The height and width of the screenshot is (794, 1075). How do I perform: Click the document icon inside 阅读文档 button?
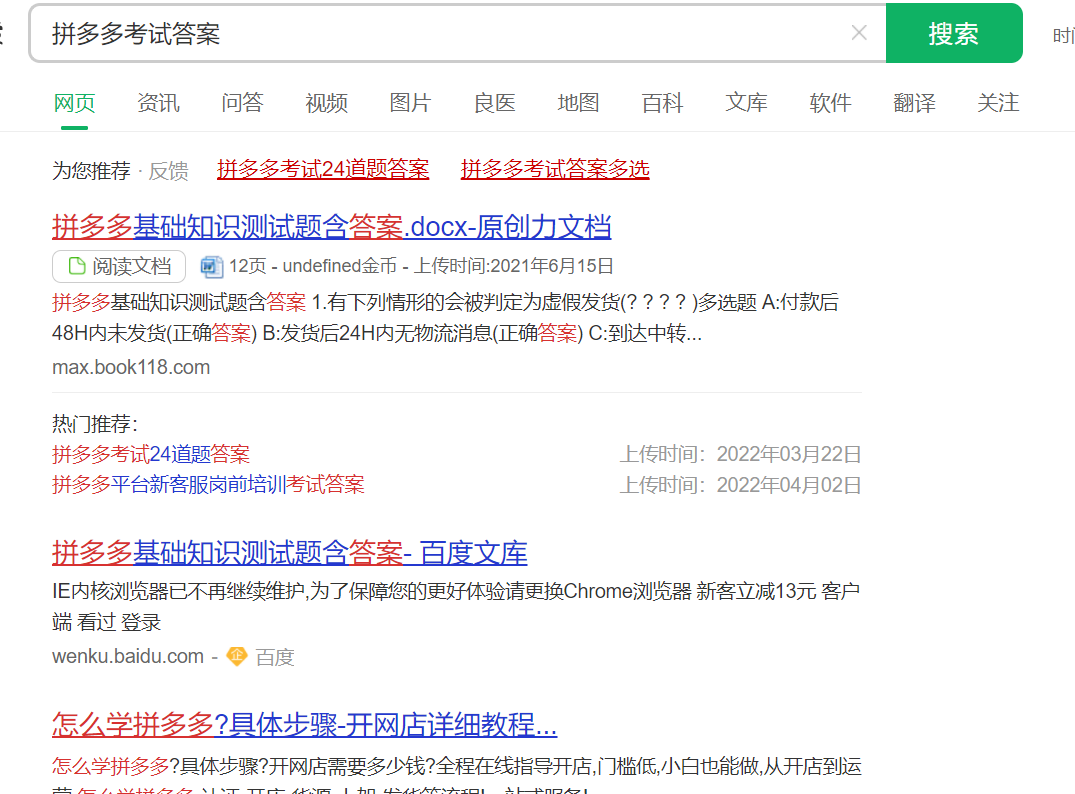[x=77, y=266]
